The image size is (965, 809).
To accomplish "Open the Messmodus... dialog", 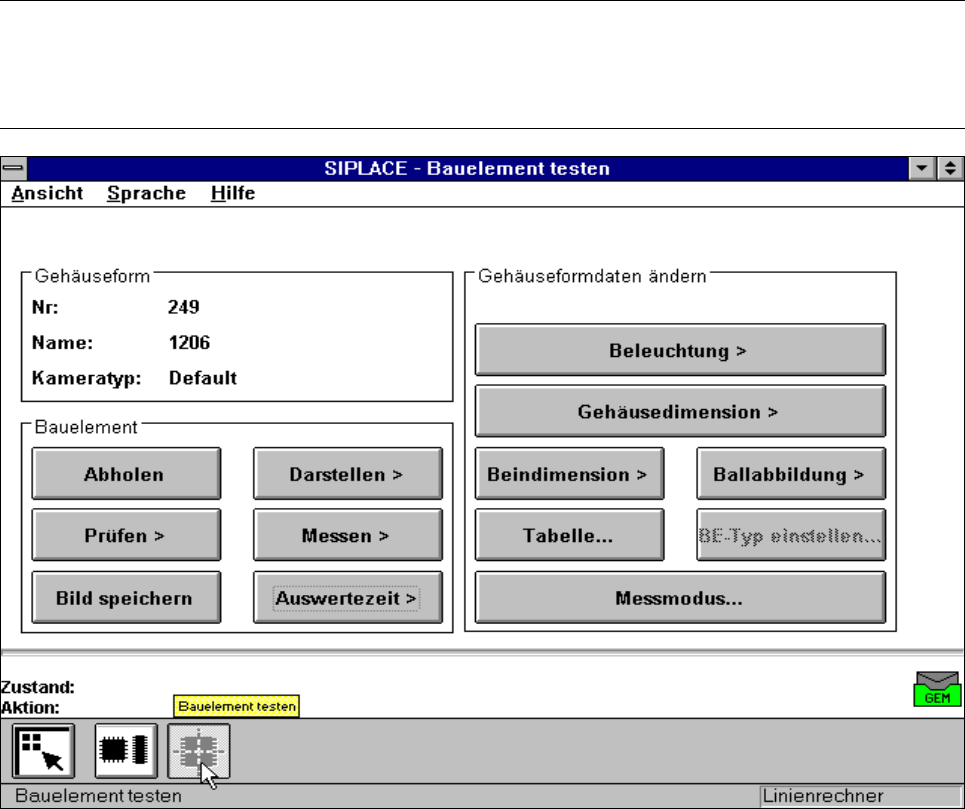I will tap(679, 597).
